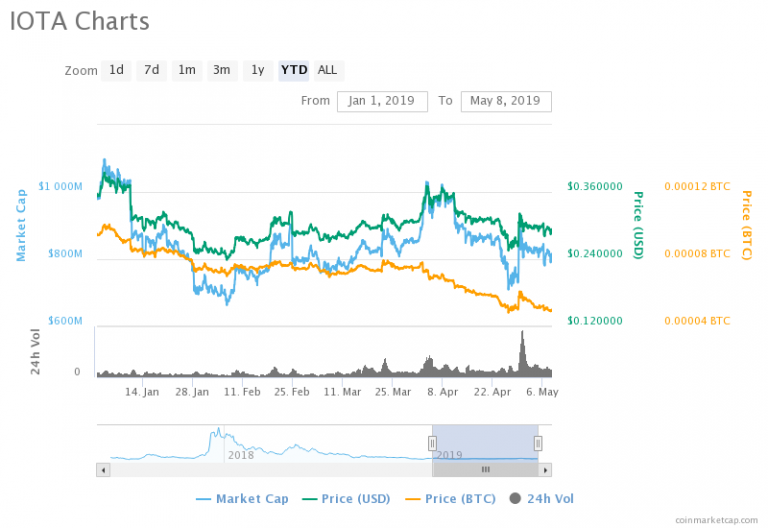Image resolution: width=768 pixels, height=528 pixels.
Task: Click the To date field
Action: coord(506,101)
